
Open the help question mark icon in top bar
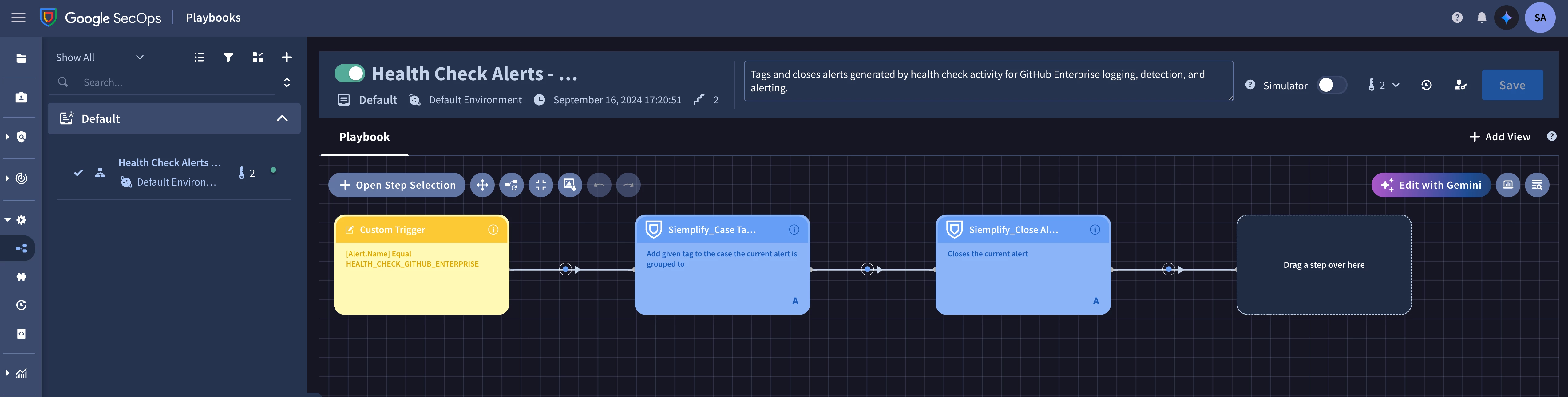(1457, 18)
